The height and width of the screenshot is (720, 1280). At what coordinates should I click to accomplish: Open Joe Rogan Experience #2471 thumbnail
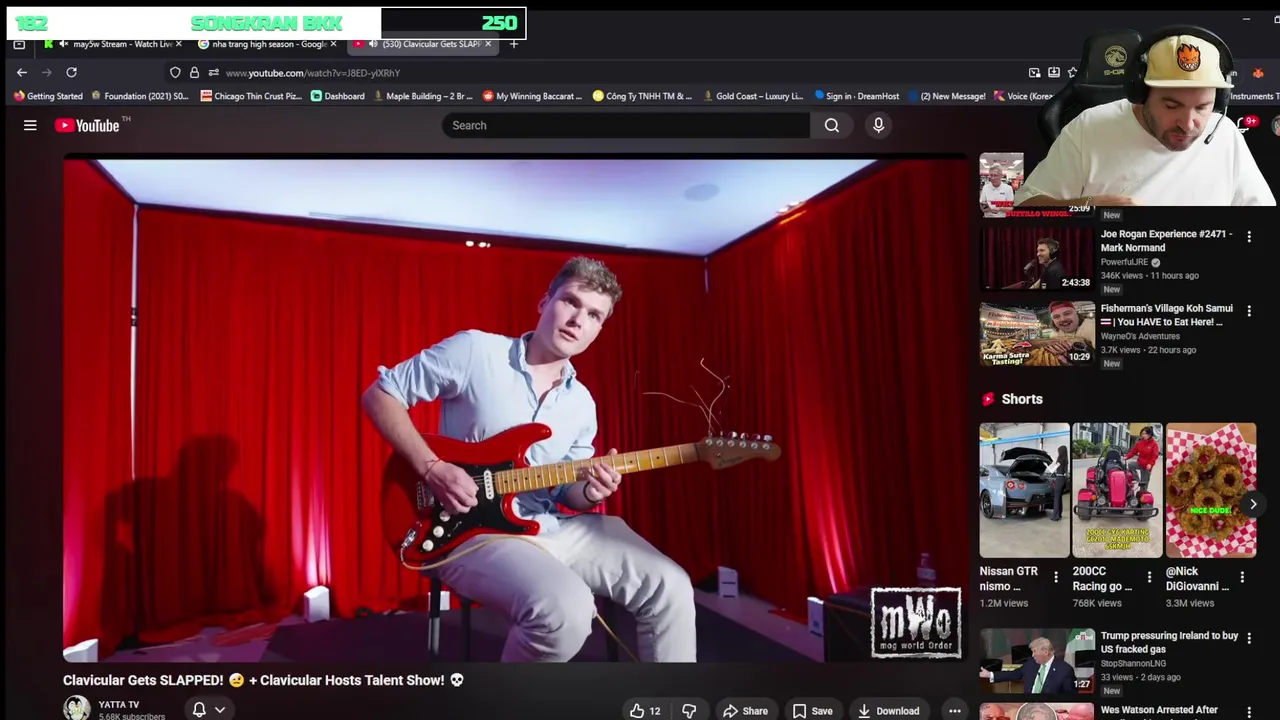pos(1037,259)
